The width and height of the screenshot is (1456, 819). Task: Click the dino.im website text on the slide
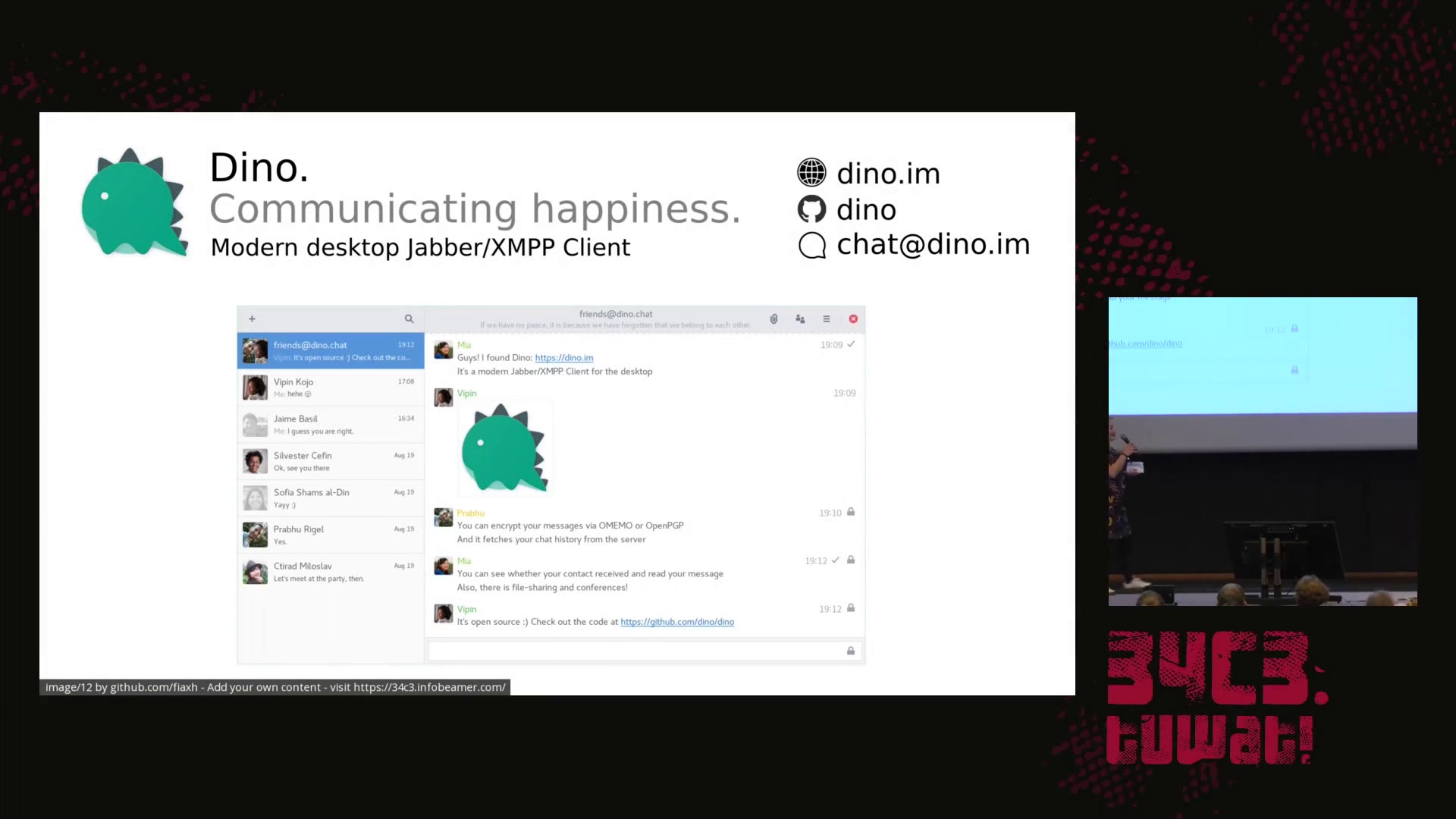coord(889,174)
